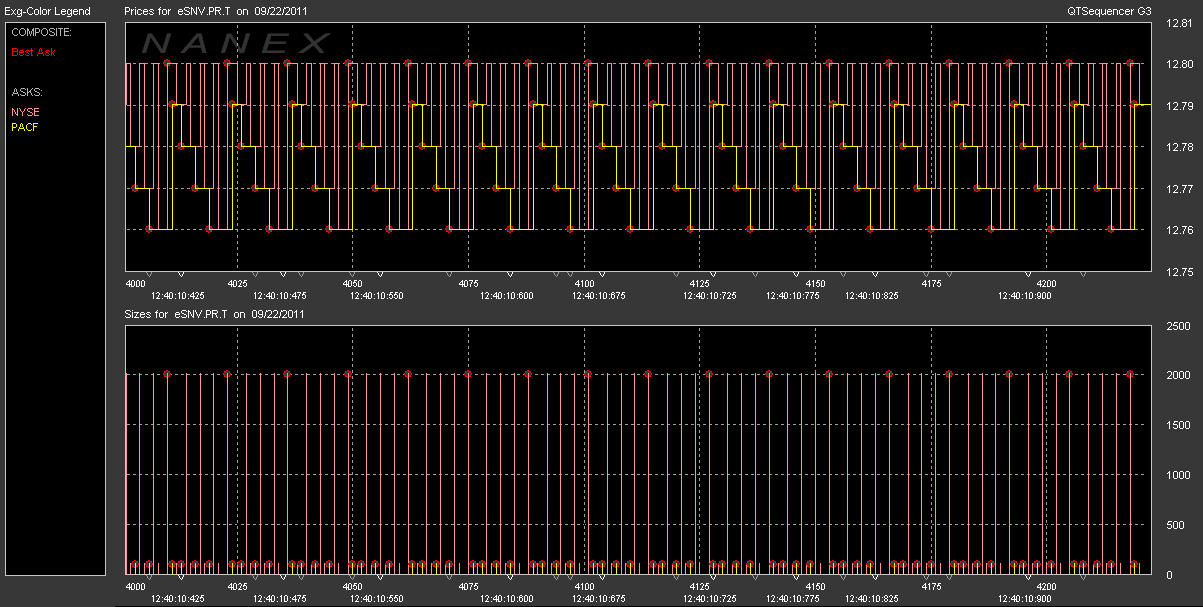Click sequence label 4100 under Prices chart
Image resolution: width=1203 pixels, height=607 pixels.
[x=584, y=283]
